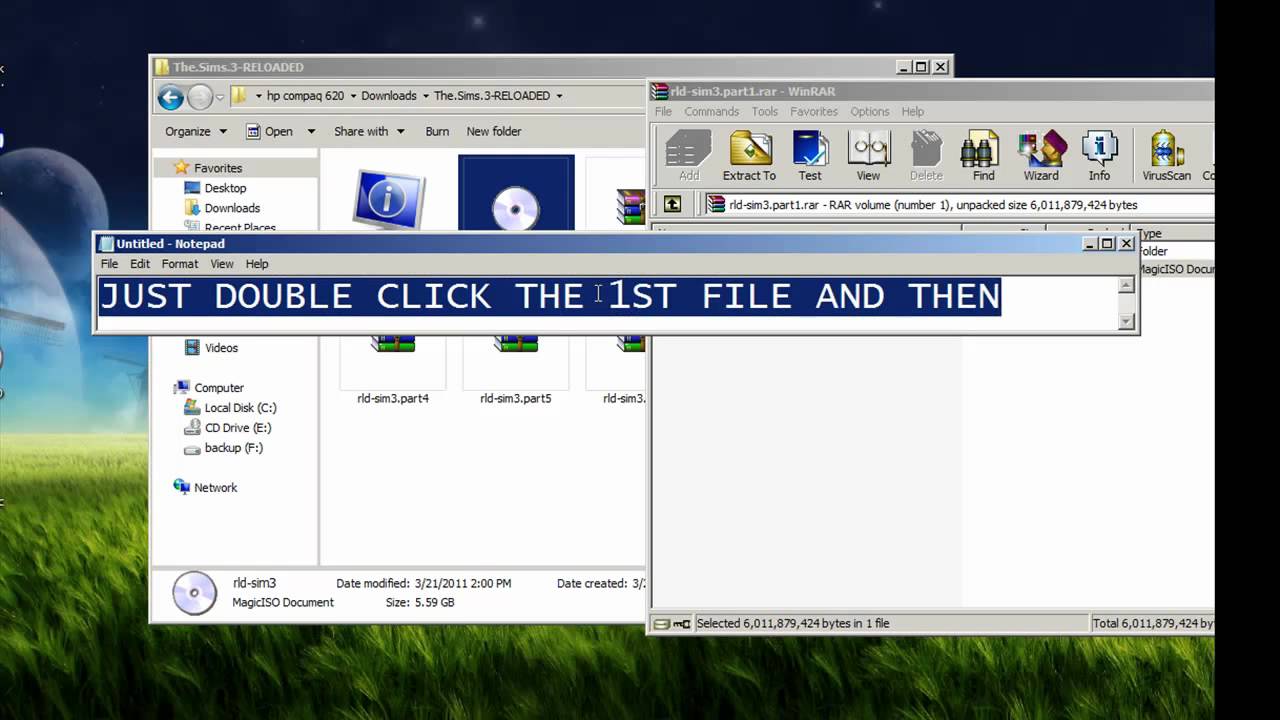
Task: Click Extract To in WinRAR toolbar
Action: [749, 156]
